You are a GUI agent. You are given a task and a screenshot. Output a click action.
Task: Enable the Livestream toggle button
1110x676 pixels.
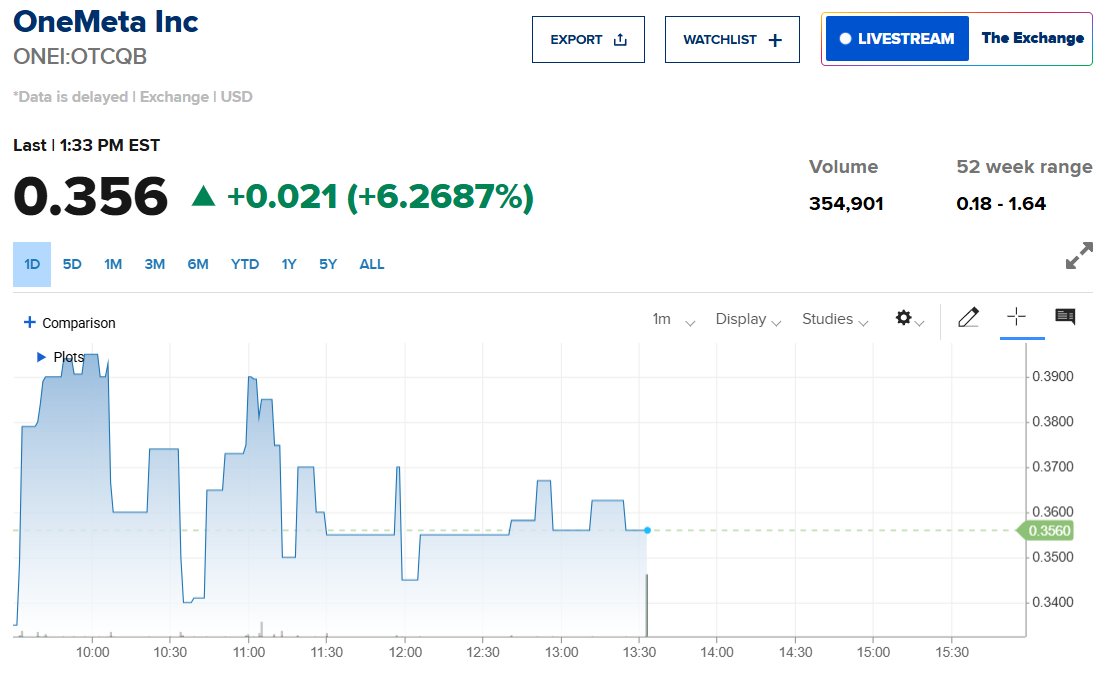pyautogui.click(x=896, y=38)
